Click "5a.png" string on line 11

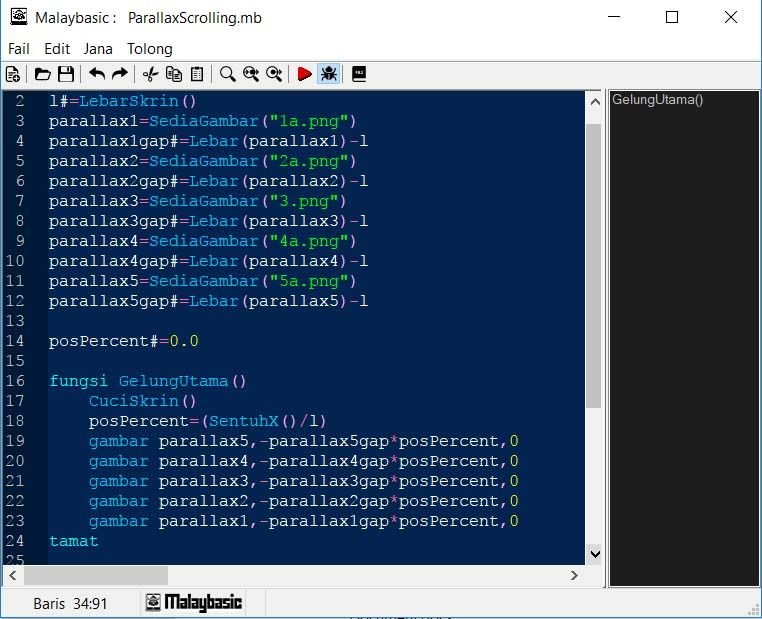(309, 281)
